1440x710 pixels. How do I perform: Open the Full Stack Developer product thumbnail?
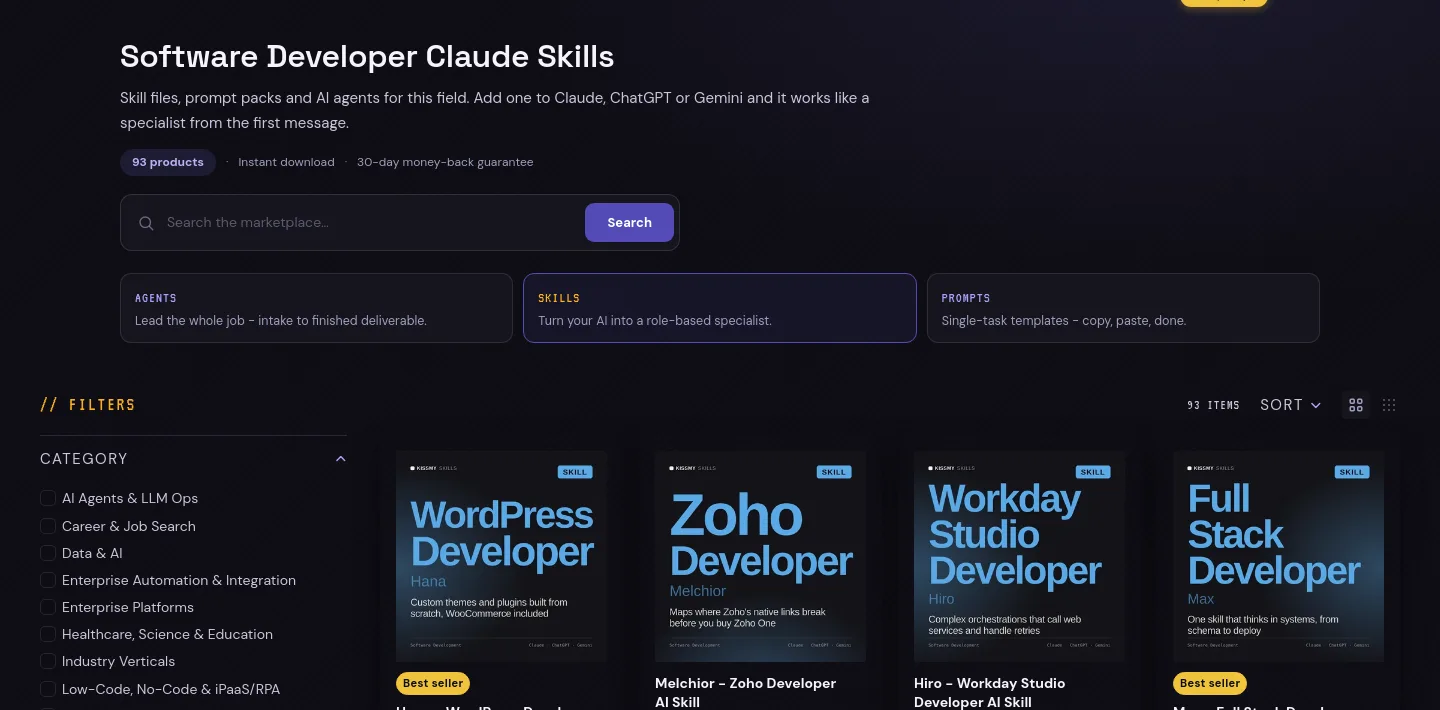1278,556
